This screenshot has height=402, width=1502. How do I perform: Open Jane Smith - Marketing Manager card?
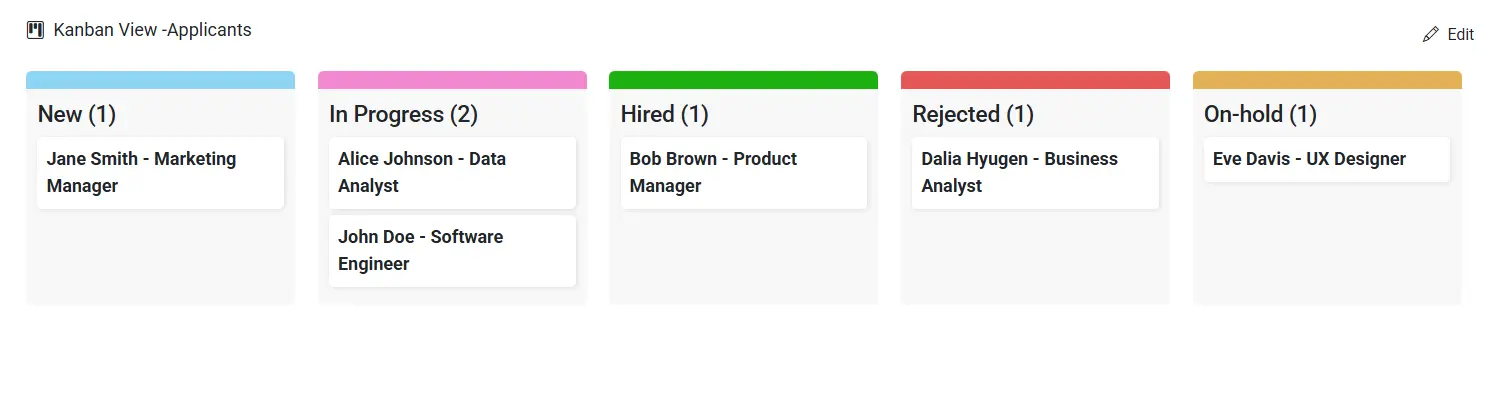[161, 173]
